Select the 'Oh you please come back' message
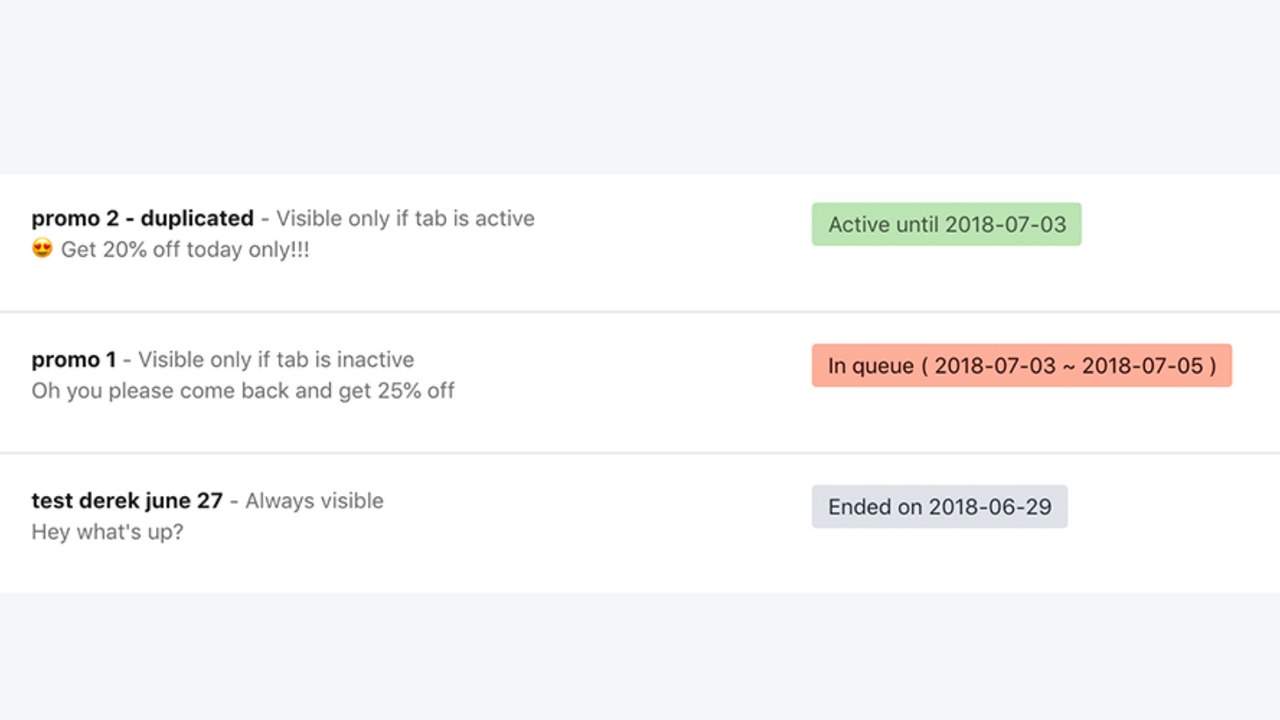This screenshot has width=1280, height=720. pos(243,391)
